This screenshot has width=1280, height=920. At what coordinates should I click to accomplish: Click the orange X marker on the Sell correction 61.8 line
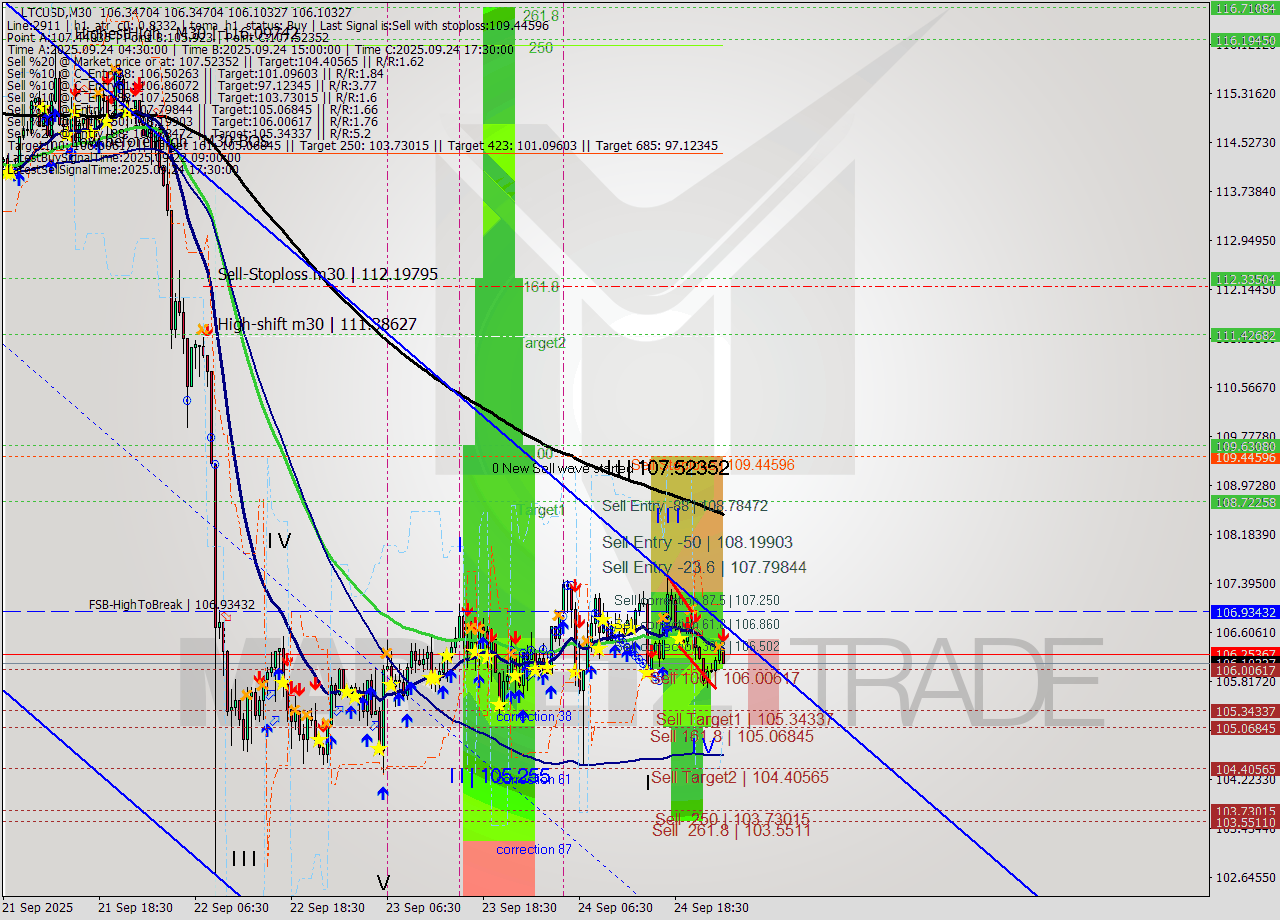[x=662, y=617]
